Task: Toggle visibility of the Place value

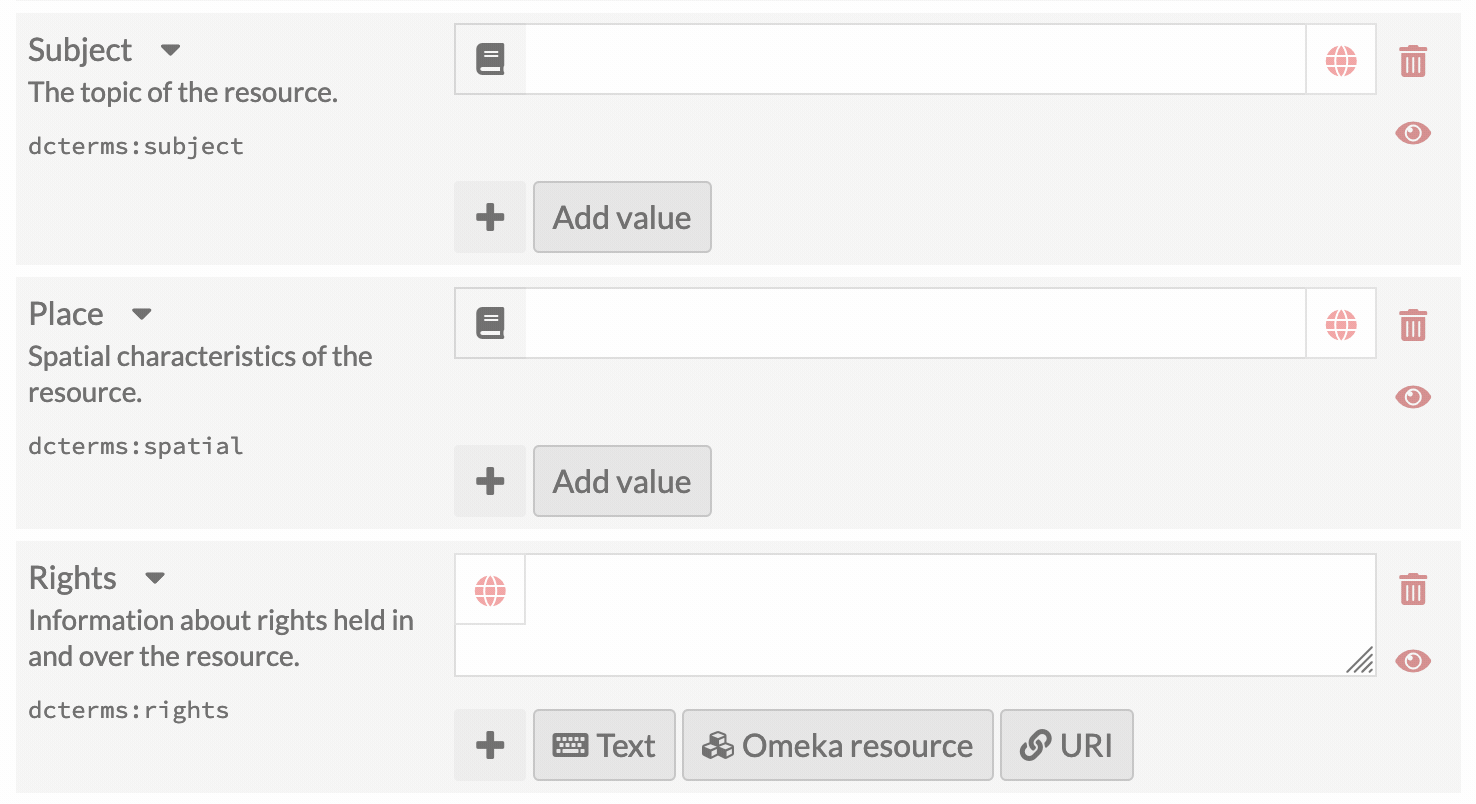Action: click(x=1412, y=397)
